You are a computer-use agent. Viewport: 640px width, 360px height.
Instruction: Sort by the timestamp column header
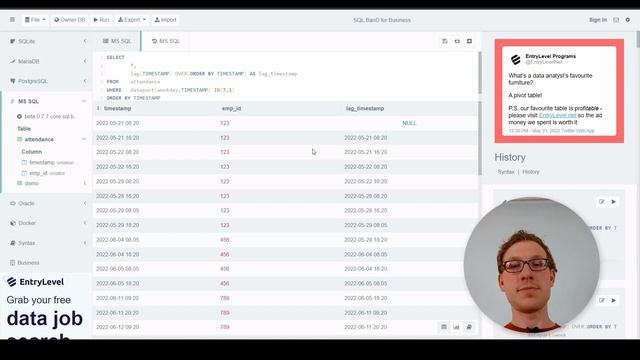point(118,109)
